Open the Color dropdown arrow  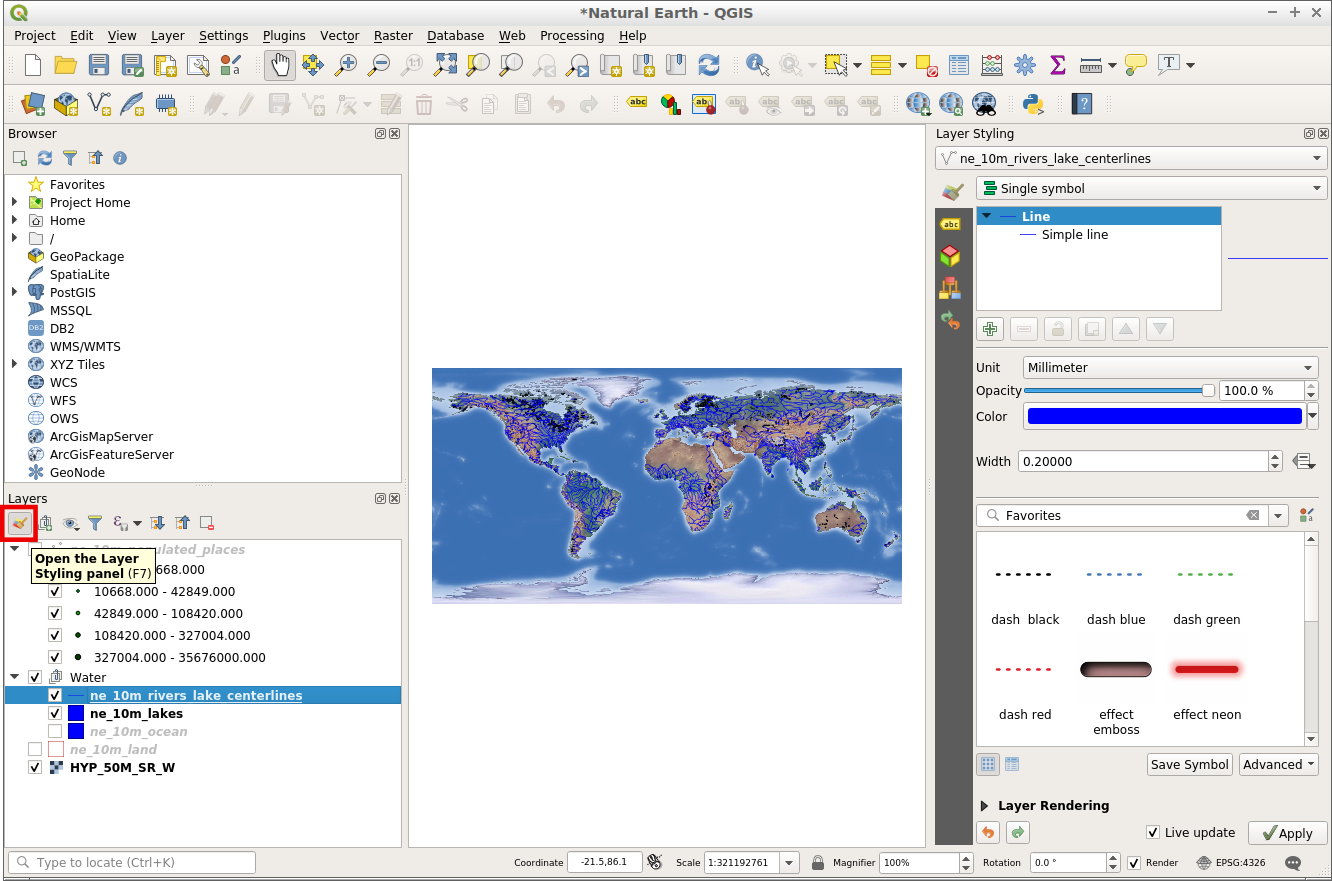tap(1313, 416)
